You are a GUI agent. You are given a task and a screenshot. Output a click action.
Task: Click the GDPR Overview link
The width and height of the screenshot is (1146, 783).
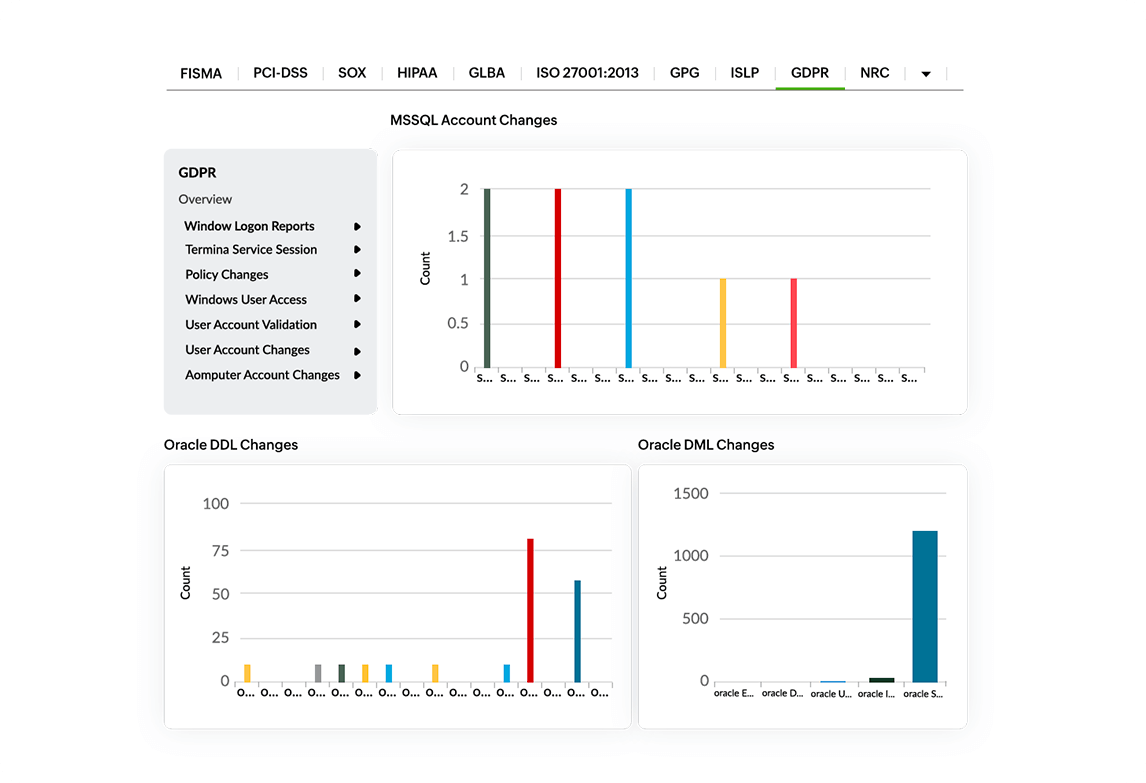pos(205,200)
